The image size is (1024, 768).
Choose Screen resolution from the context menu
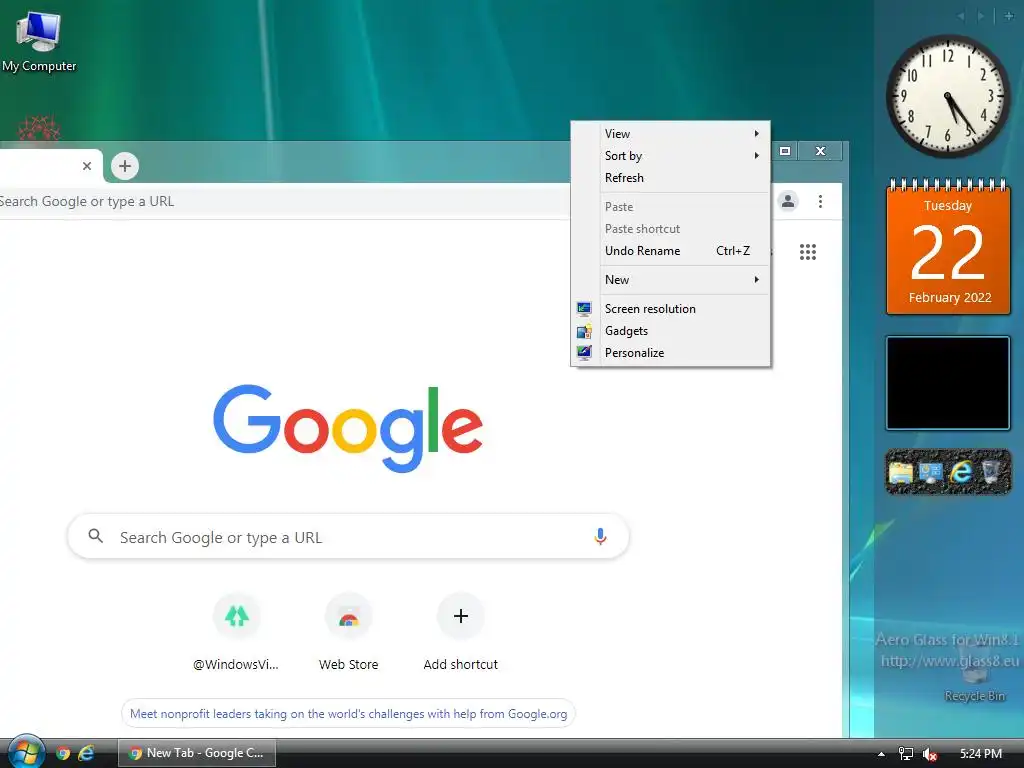coord(683,309)
